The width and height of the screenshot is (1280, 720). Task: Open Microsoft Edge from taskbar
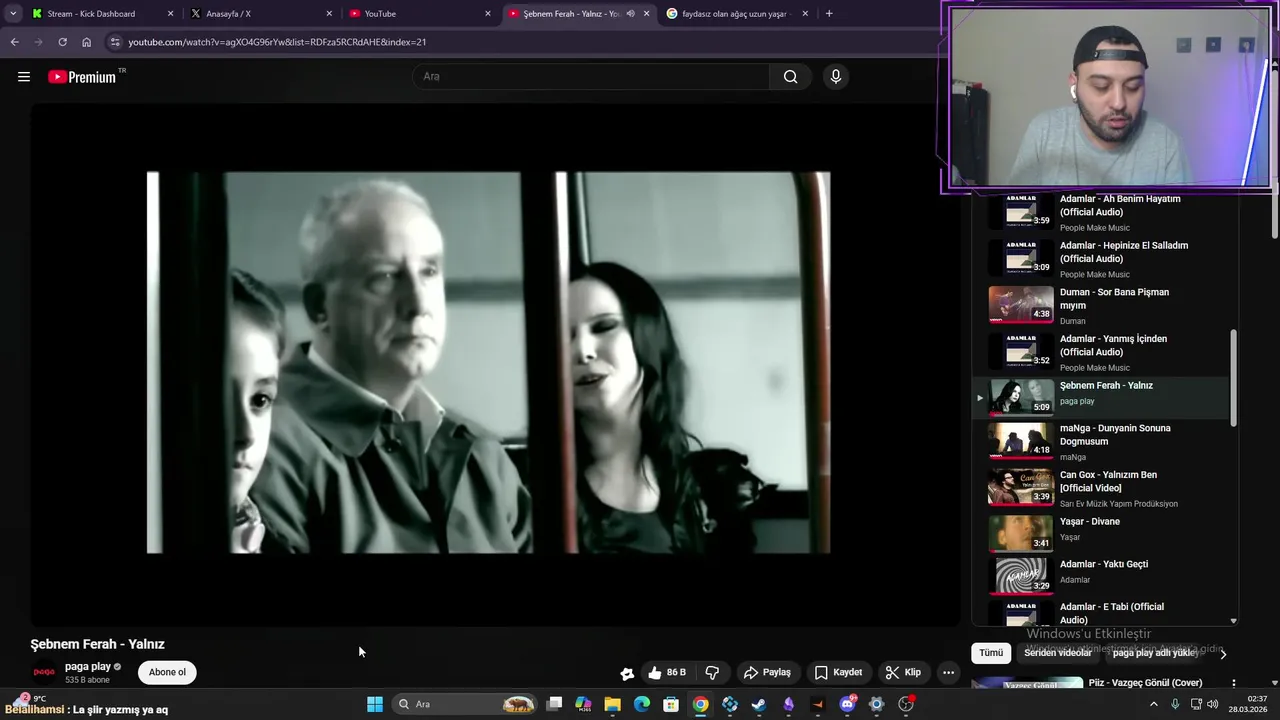(x=642, y=704)
